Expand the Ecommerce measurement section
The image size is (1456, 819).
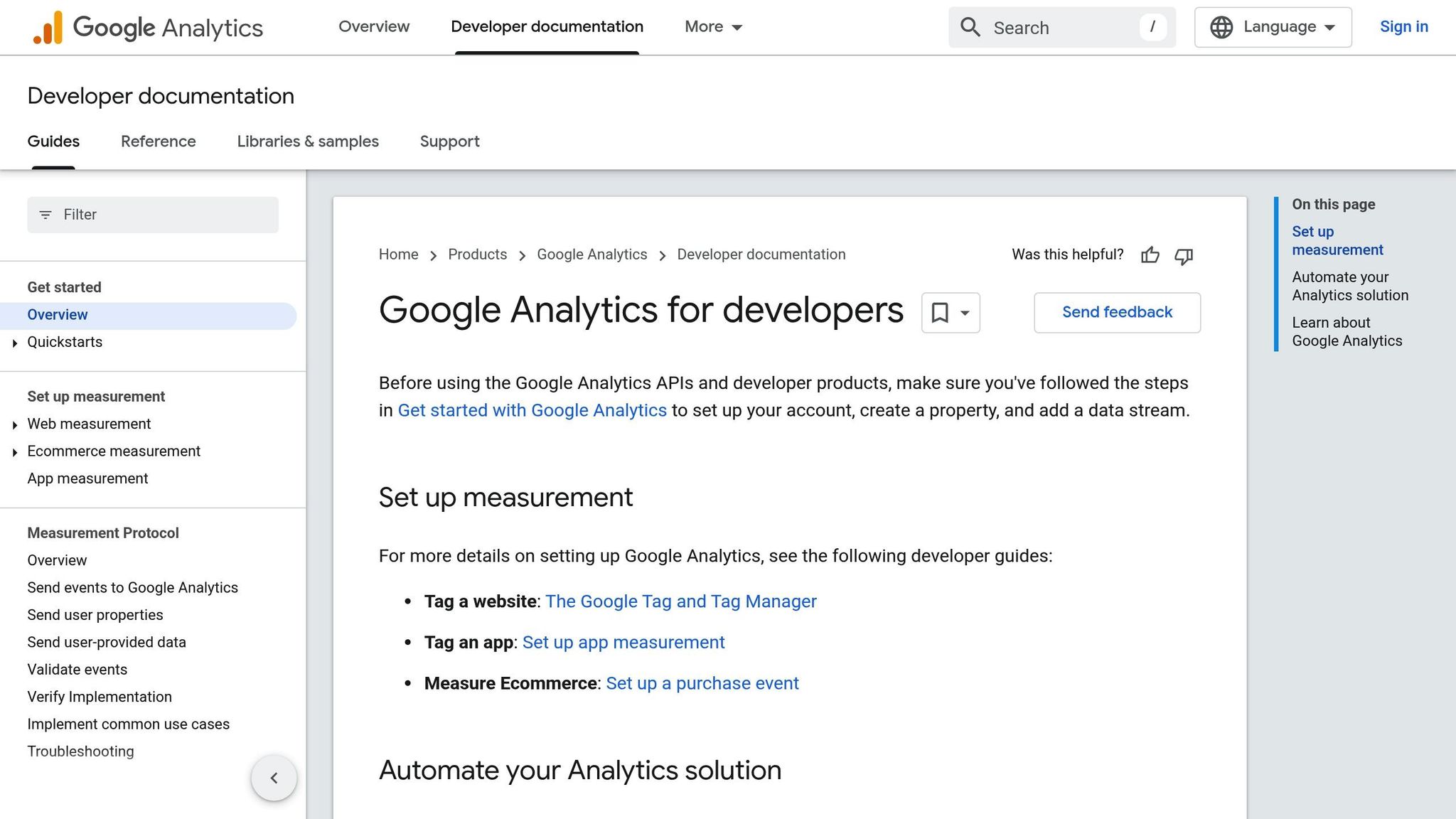(x=16, y=451)
